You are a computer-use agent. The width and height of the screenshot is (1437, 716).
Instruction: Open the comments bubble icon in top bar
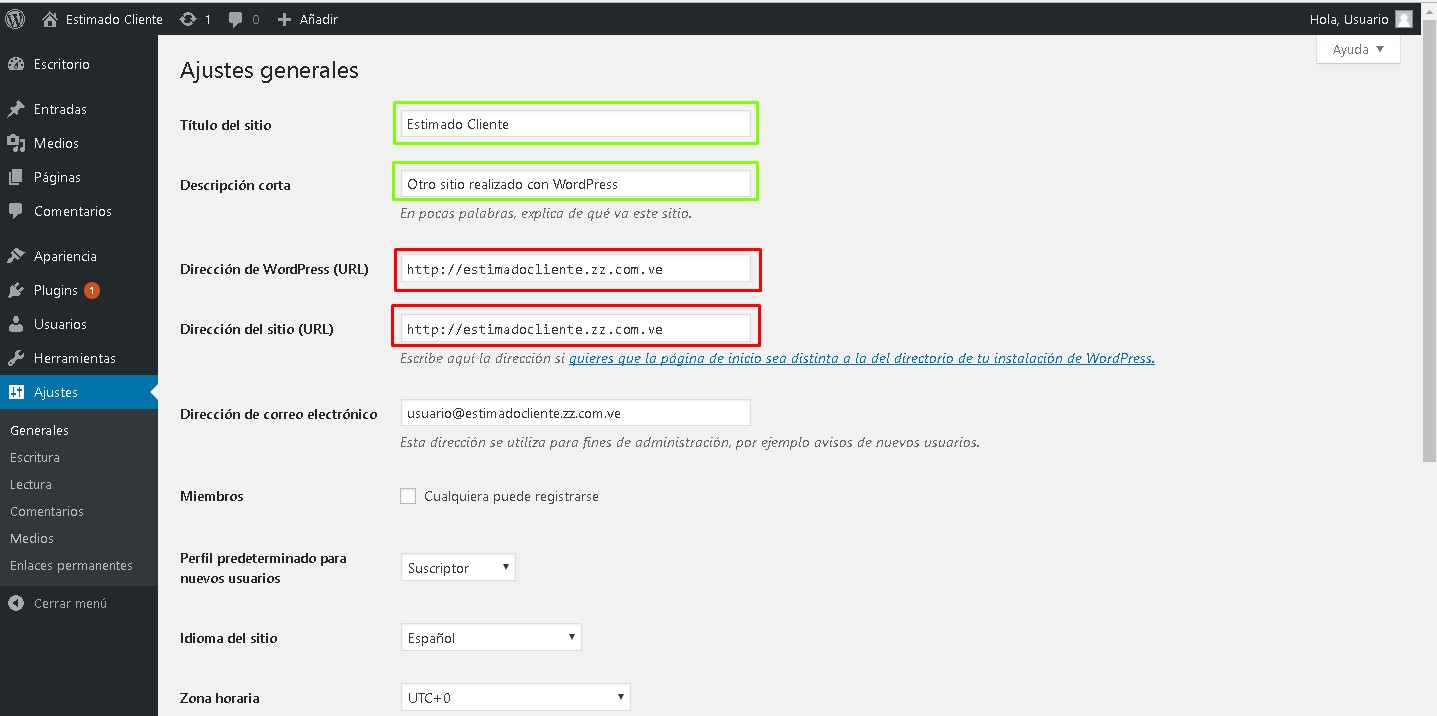click(236, 19)
